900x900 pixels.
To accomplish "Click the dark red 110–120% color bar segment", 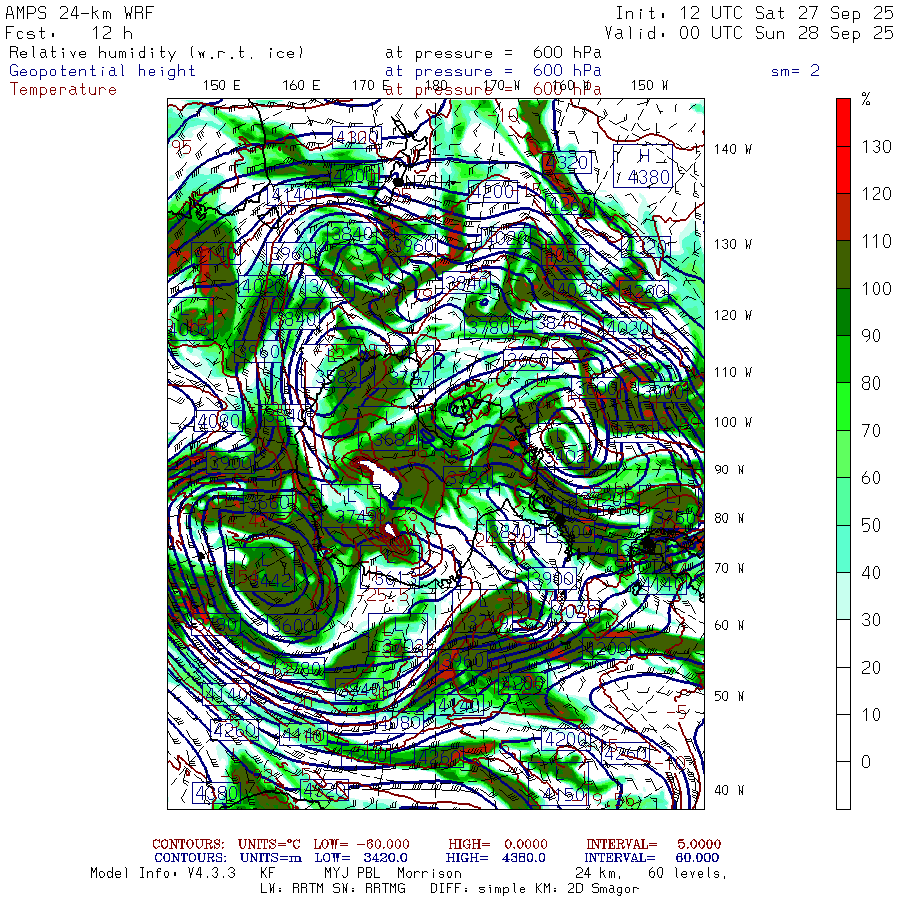I will pos(843,217).
